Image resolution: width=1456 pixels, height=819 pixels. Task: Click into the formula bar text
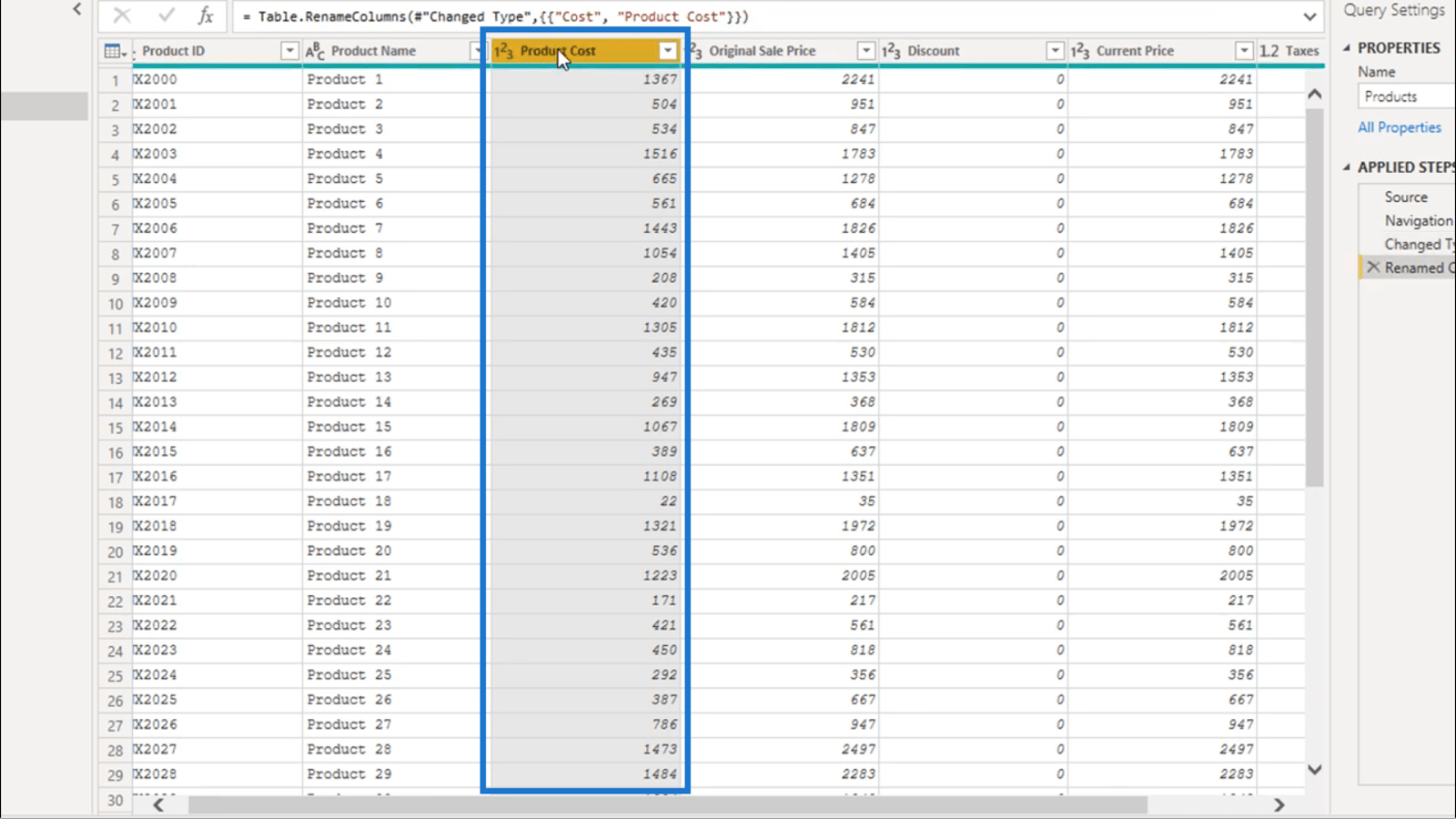496,16
